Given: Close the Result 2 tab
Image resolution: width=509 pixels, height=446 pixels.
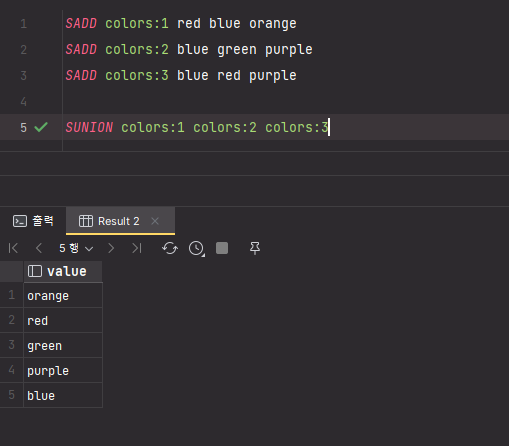Looking at the screenshot, I should click(x=155, y=221).
